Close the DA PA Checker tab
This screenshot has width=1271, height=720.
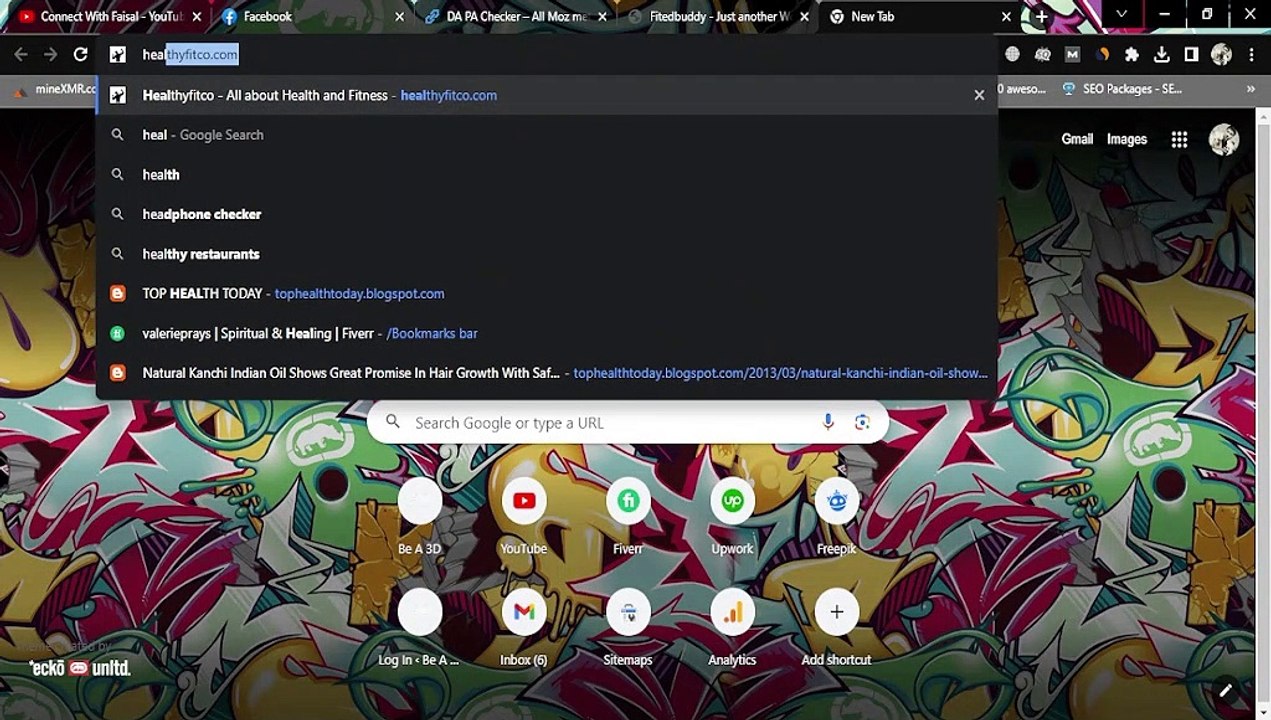(x=603, y=17)
